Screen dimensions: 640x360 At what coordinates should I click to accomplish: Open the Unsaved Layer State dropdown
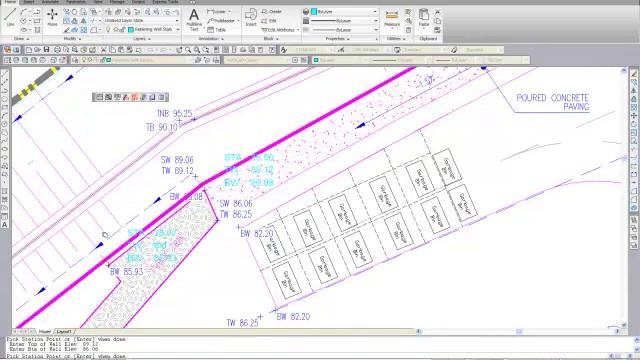141,20
